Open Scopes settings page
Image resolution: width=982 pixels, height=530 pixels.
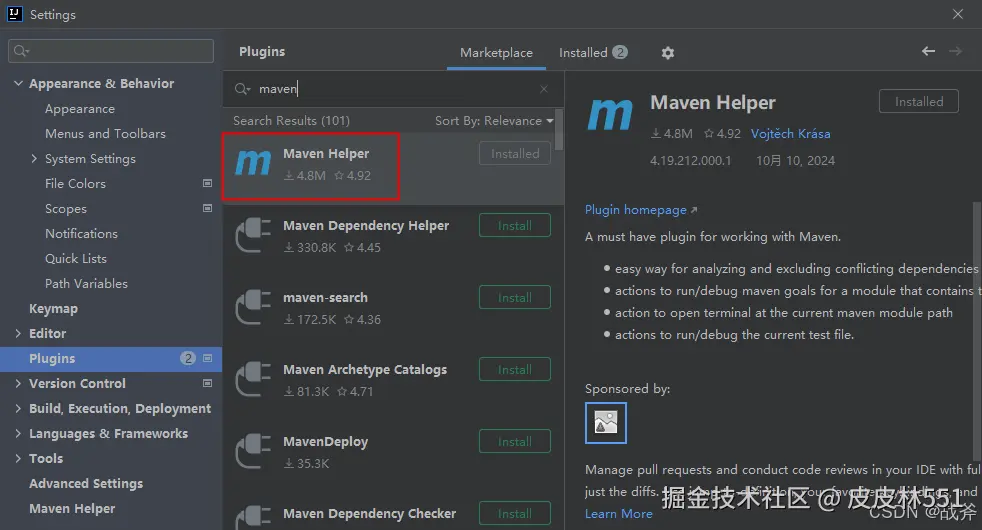[x=66, y=209]
